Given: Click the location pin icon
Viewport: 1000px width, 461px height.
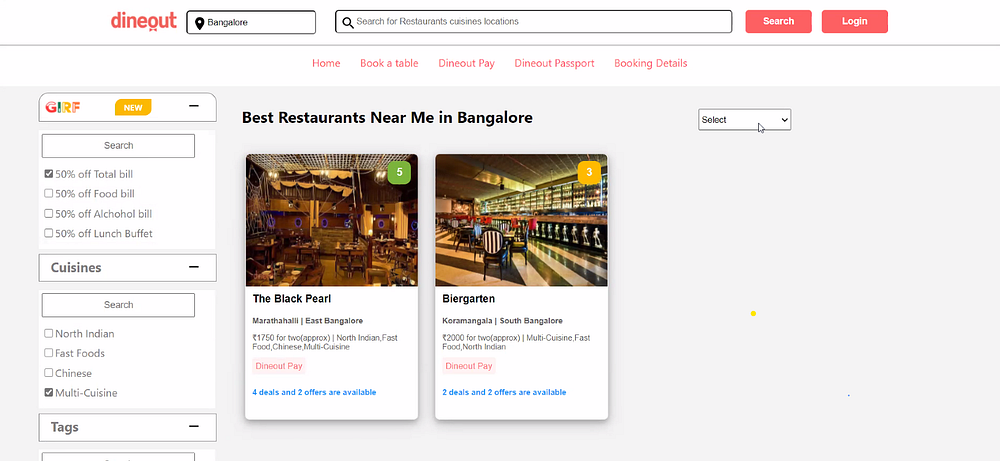Looking at the screenshot, I should pyautogui.click(x=199, y=23).
